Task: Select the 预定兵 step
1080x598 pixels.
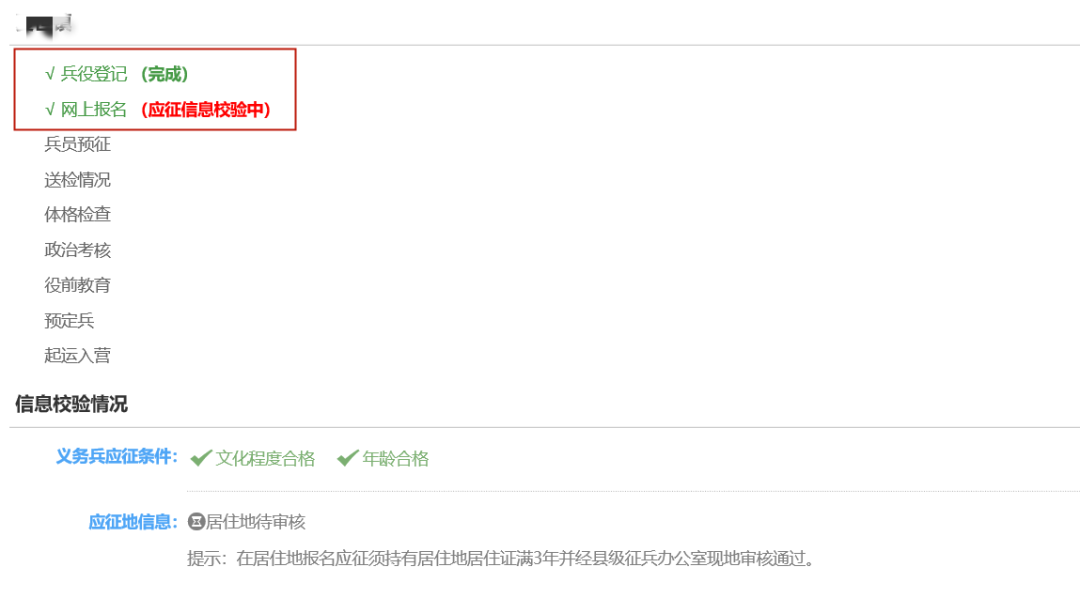Action: pos(69,320)
